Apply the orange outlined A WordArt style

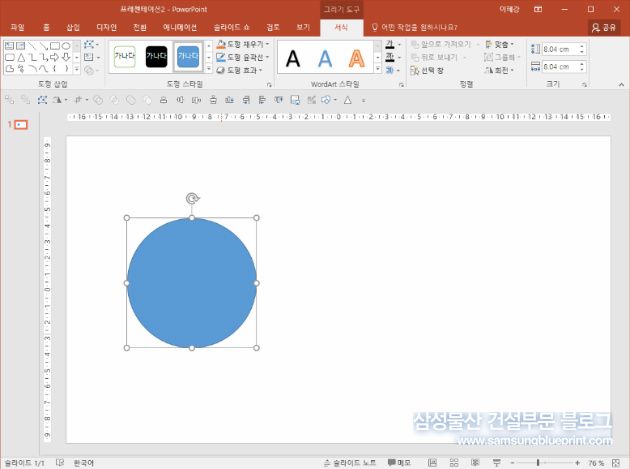[356, 59]
